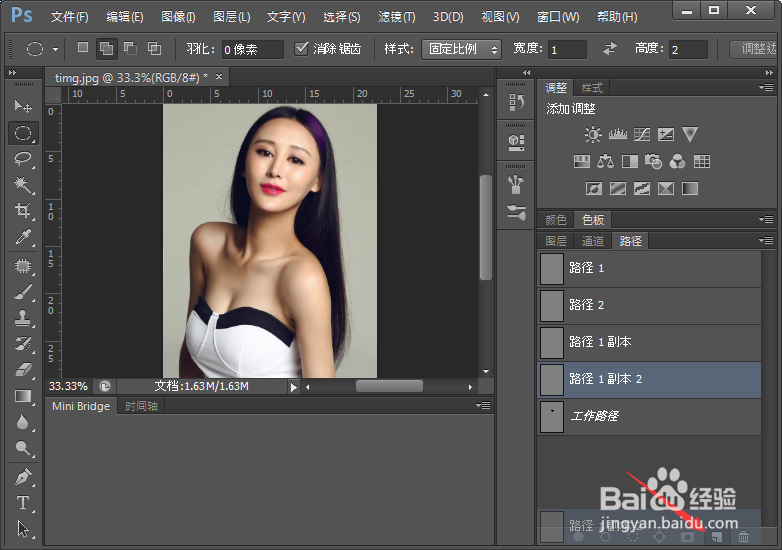
Task: Add a Curves adjustment
Action: (641, 134)
